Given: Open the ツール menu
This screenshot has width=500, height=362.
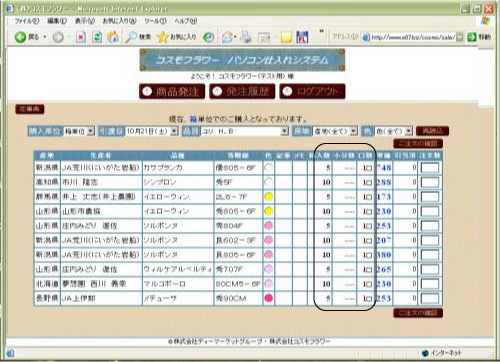Looking at the screenshot, I should point(155,21).
